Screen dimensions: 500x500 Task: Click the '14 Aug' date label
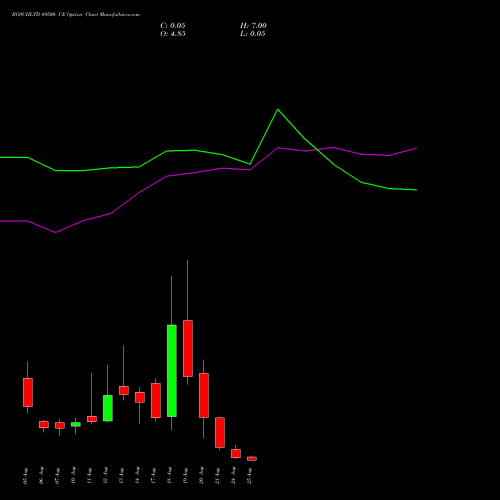[138, 476]
